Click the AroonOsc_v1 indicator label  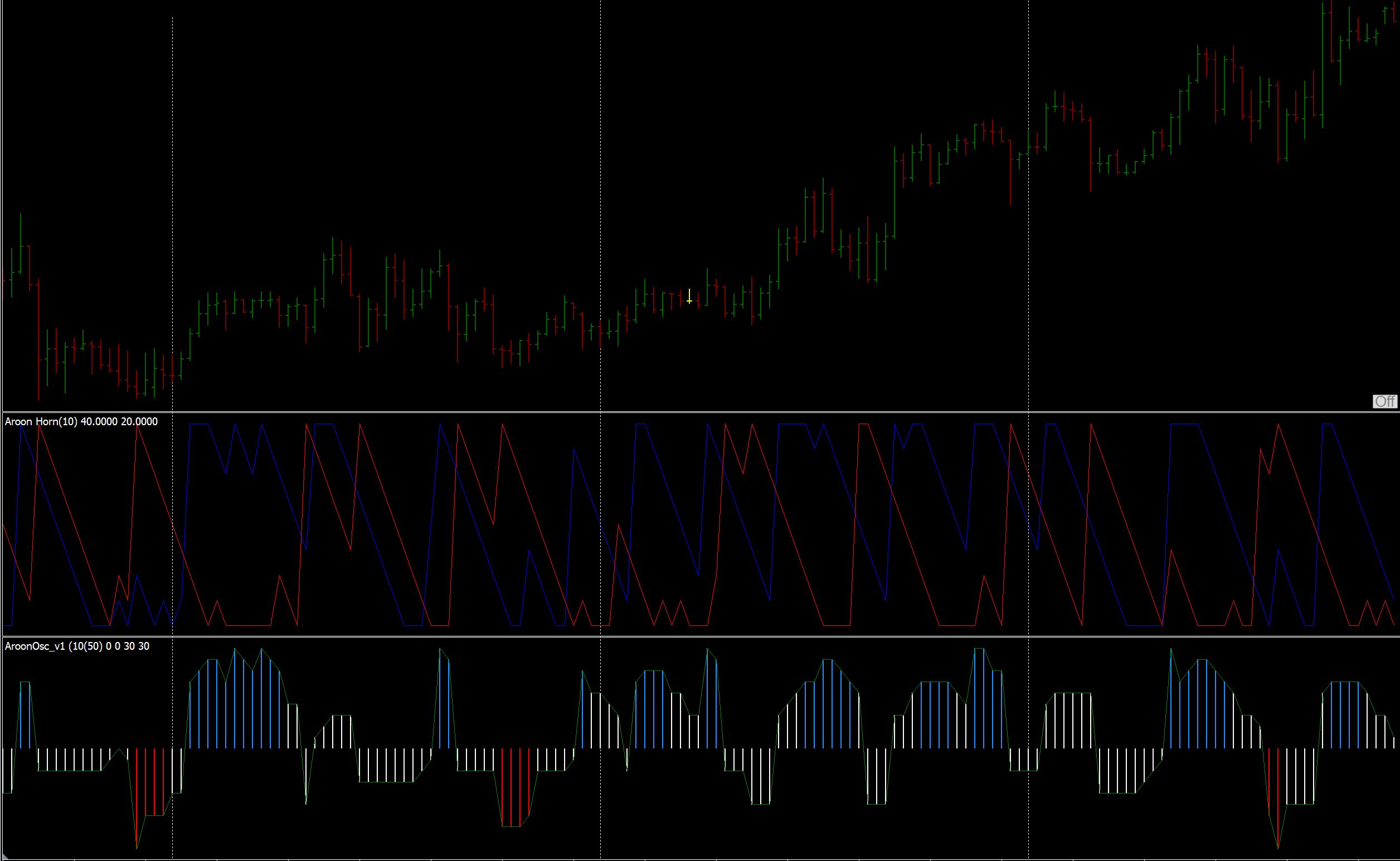35,646
